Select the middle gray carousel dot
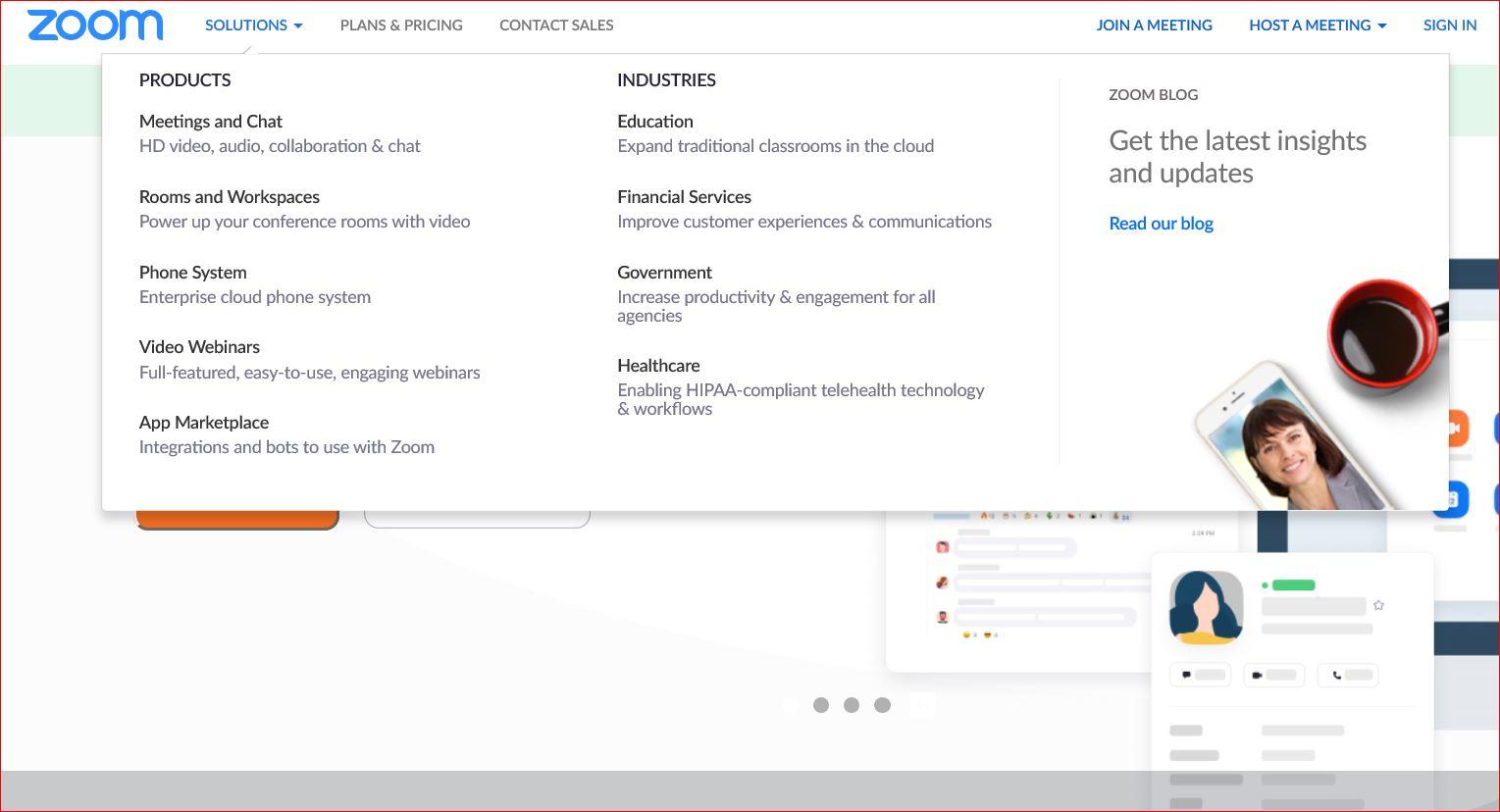This screenshot has height=812, width=1500. 852,705
